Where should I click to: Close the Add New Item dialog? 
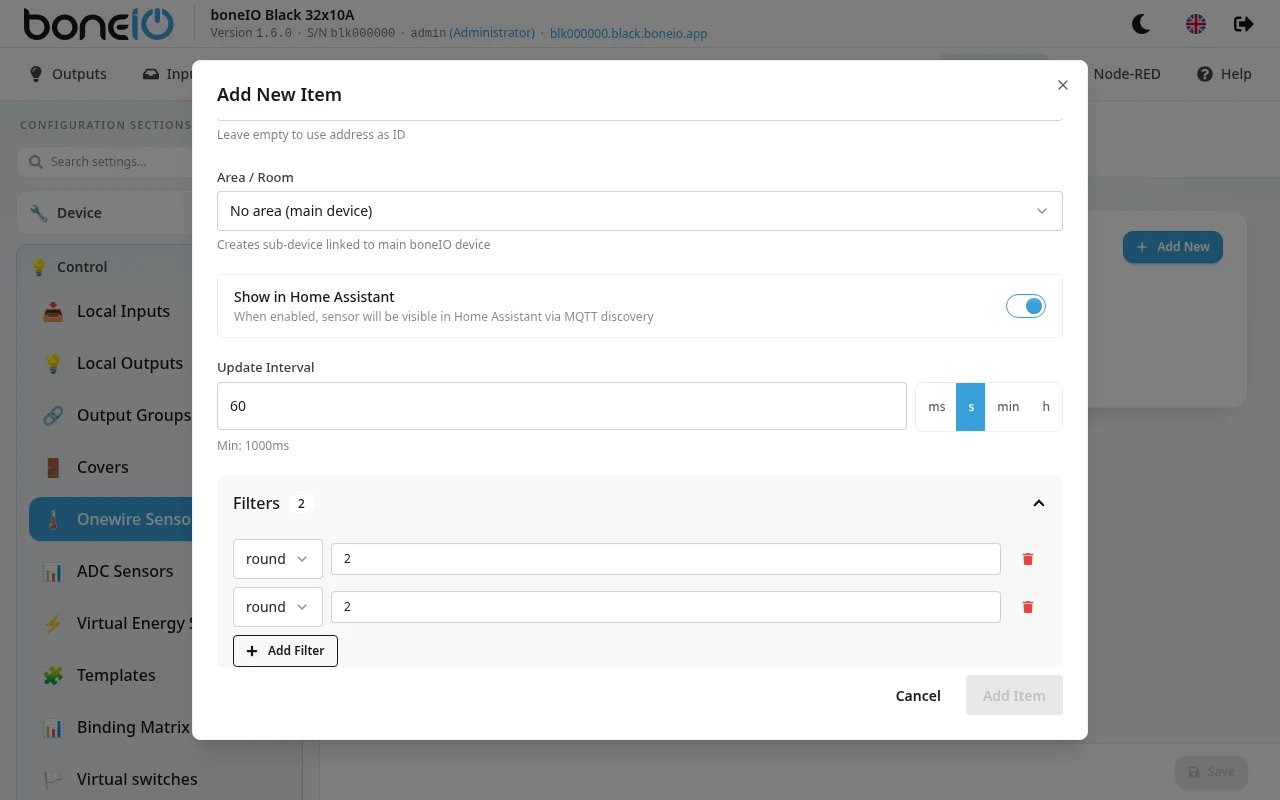[1063, 85]
